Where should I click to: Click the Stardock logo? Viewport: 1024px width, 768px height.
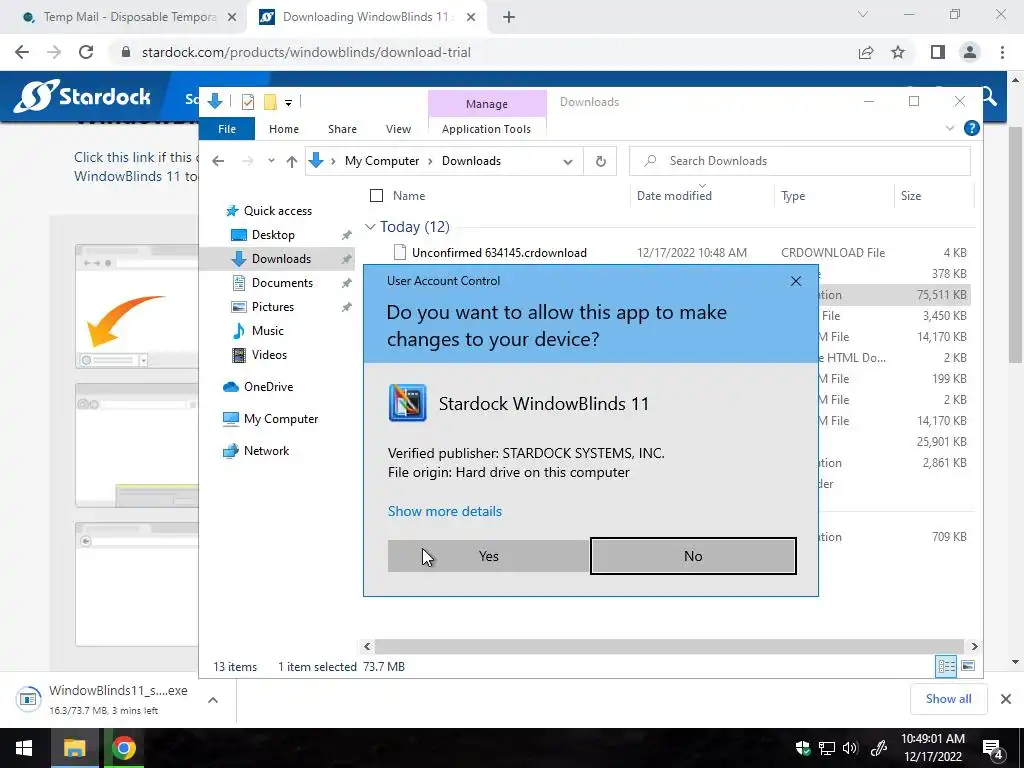coord(82,97)
